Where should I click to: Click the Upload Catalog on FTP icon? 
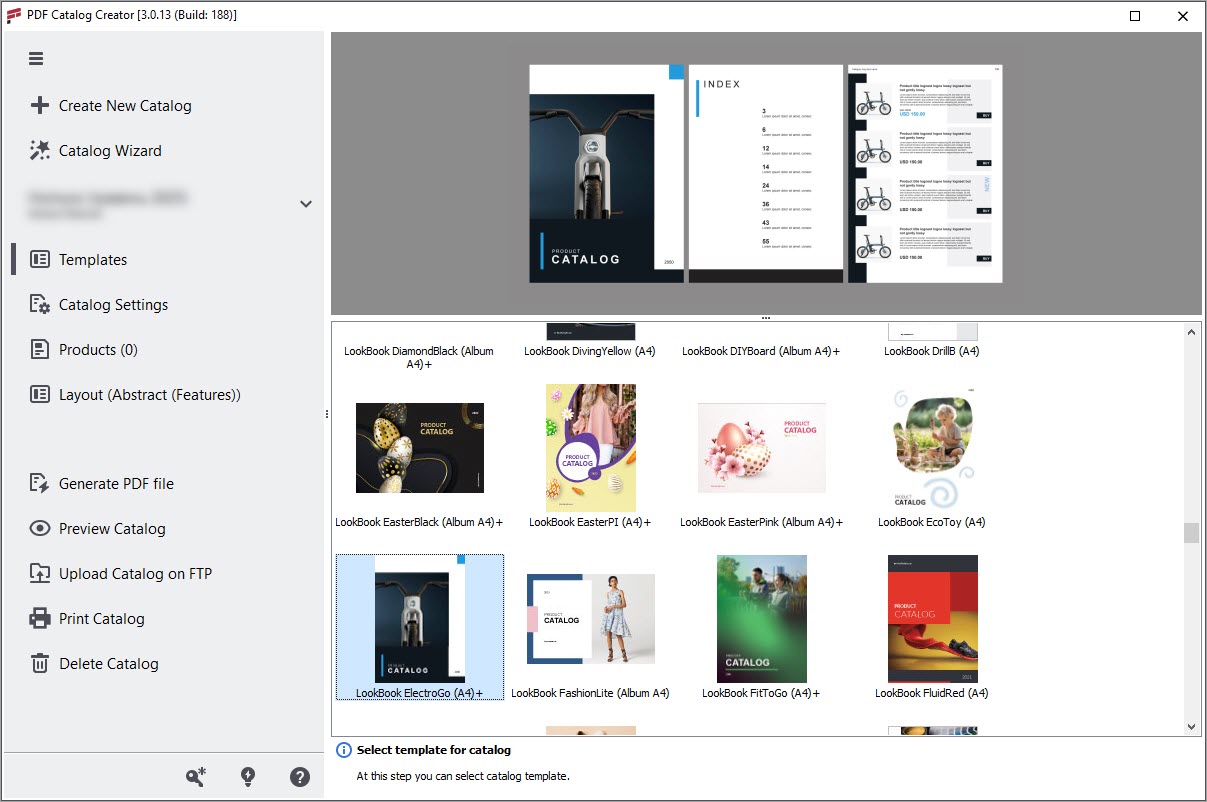click(39, 573)
